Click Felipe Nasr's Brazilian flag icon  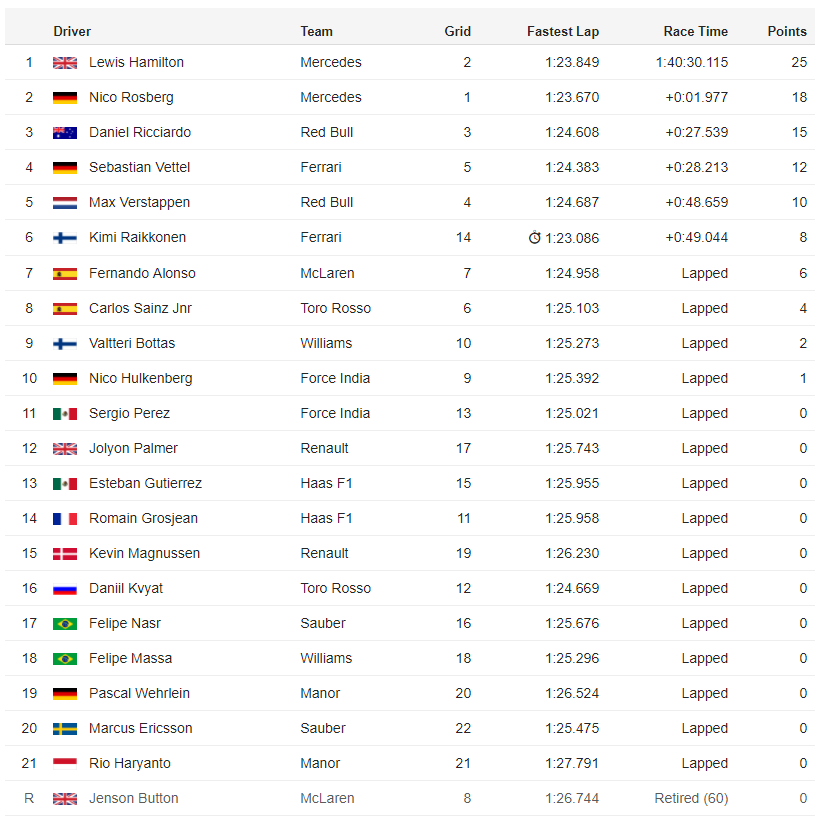[x=65, y=624]
